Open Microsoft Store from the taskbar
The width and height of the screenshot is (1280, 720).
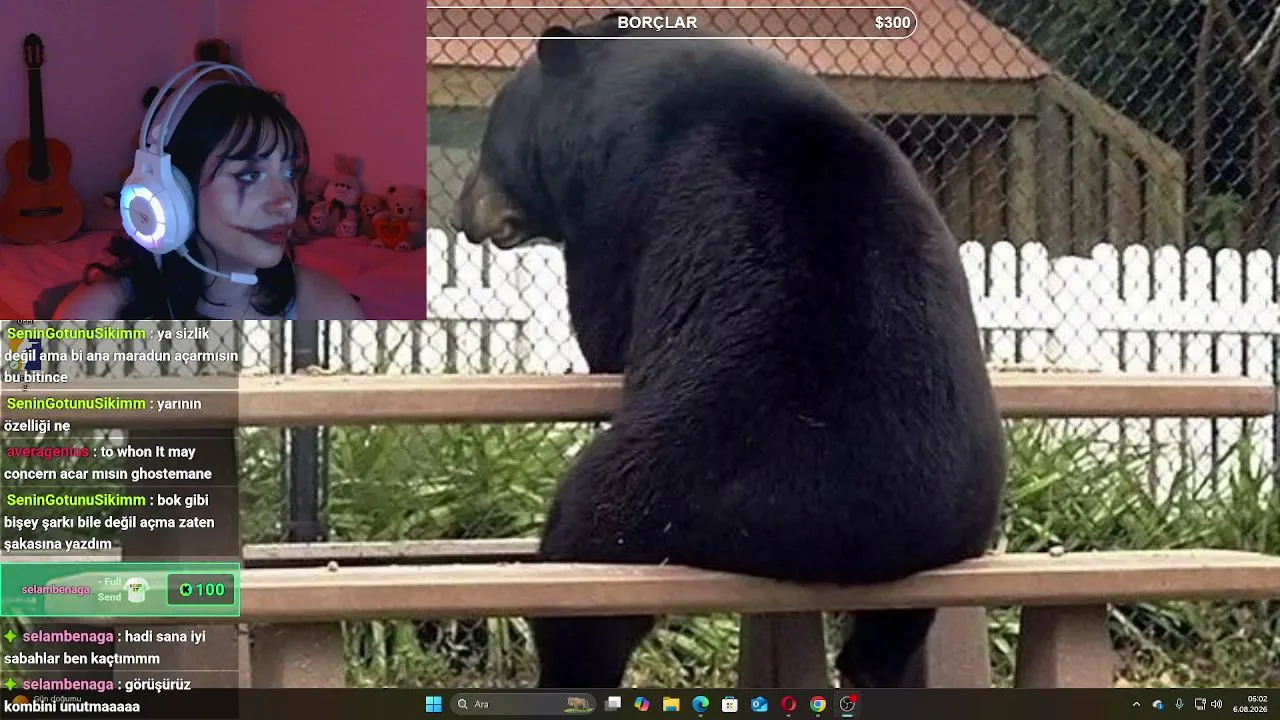(x=730, y=704)
